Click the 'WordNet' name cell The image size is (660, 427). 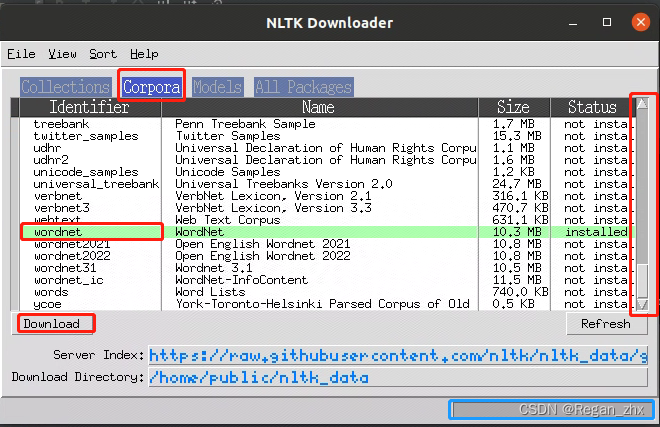(x=200, y=232)
